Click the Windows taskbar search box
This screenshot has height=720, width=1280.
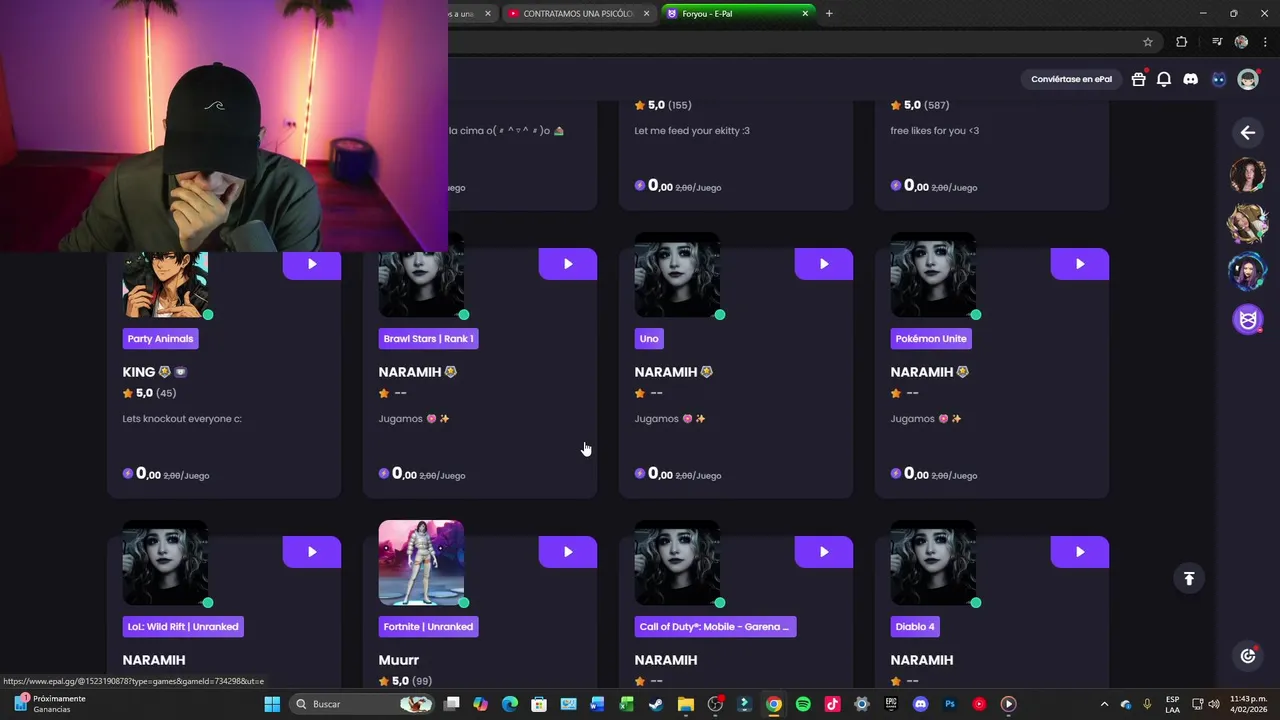pyautogui.click(x=362, y=704)
